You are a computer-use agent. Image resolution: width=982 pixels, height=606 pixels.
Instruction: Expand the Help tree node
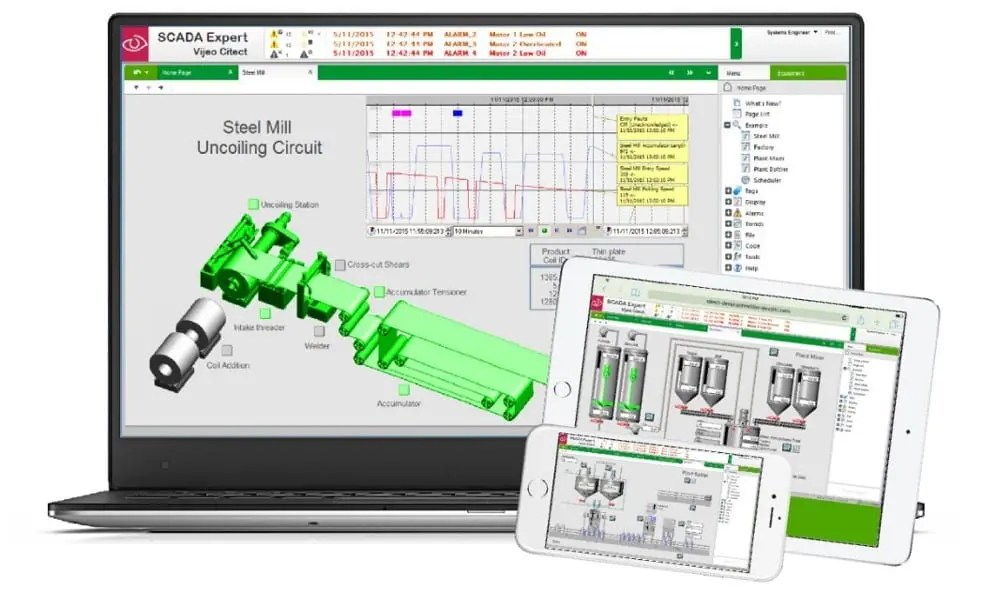tap(728, 267)
